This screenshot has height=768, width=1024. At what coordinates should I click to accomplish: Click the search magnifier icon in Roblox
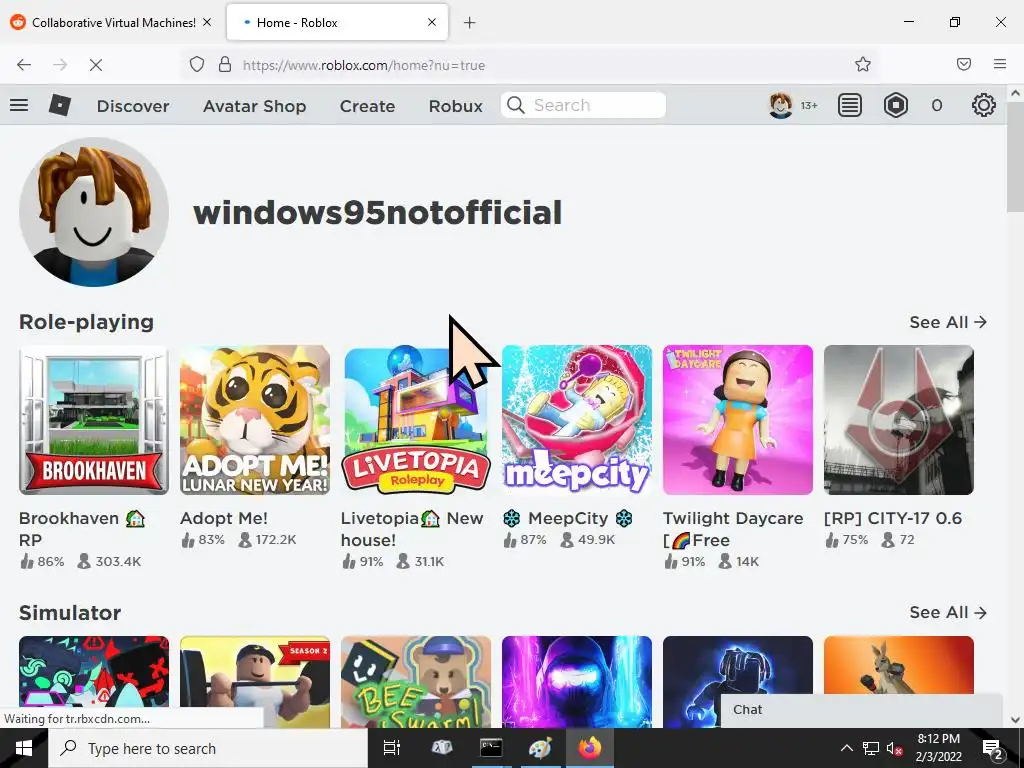coord(516,105)
